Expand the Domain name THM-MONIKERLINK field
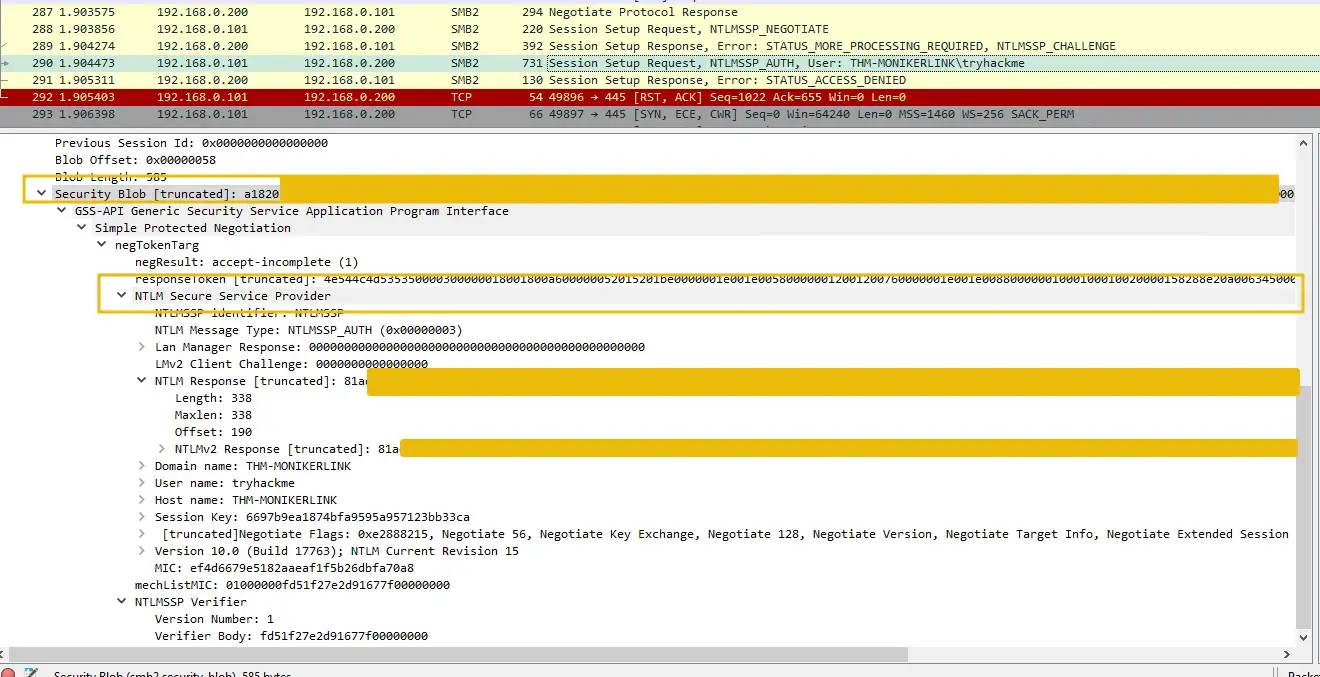The width and height of the screenshot is (1320, 677). pos(141,466)
